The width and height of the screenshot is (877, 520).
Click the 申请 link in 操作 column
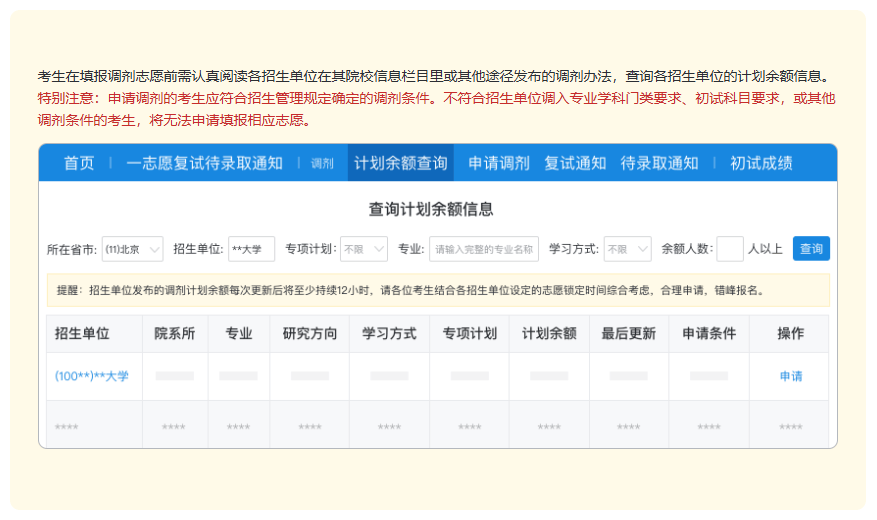point(790,377)
